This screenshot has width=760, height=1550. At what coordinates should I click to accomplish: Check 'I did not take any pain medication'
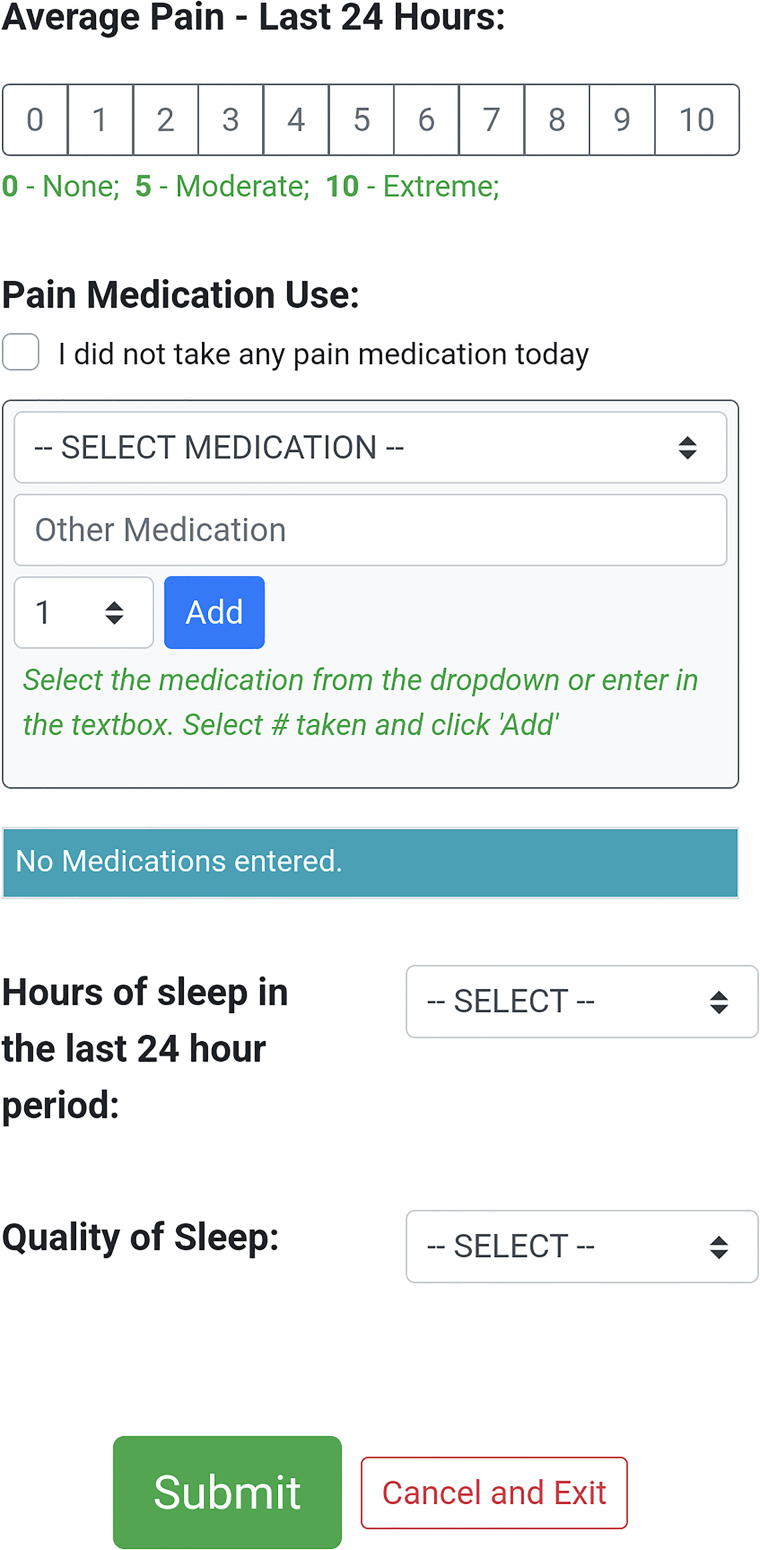21,353
